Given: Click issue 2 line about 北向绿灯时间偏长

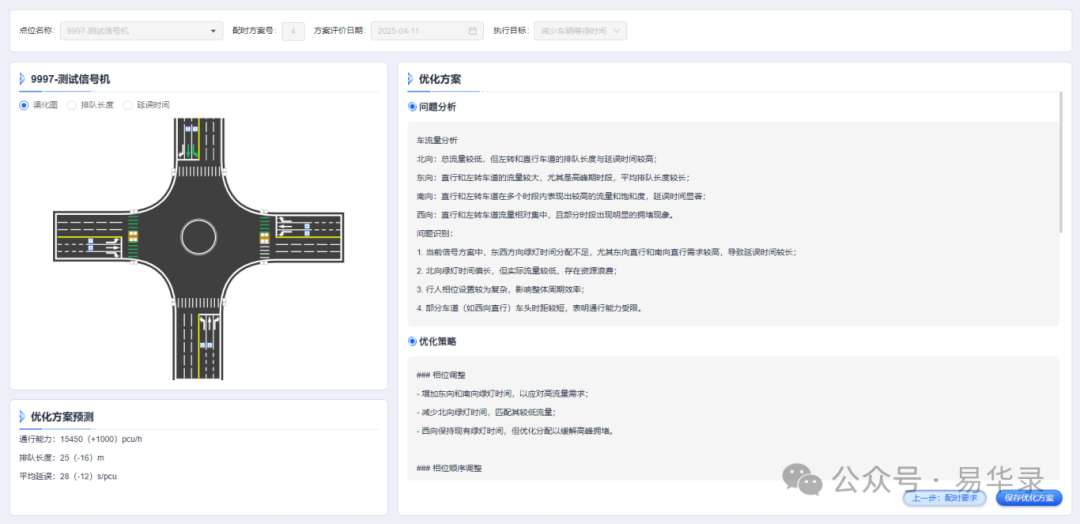Looking at the screenshot, I should pyautogui.click(x=517, y=271).
